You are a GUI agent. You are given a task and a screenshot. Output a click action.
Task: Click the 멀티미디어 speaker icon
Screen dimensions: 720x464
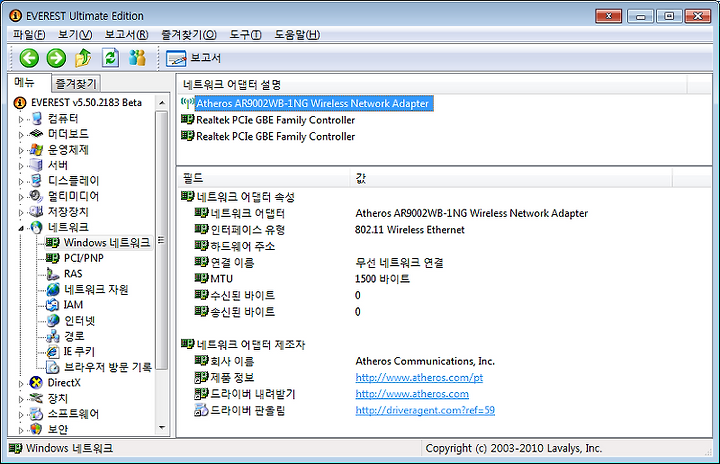click(36, 196)
